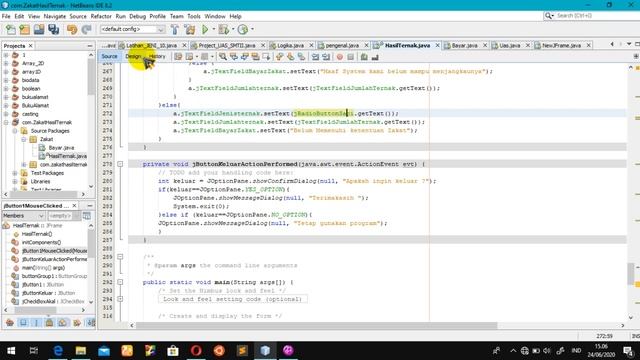The image size is (640, 360).
Task: Collapse the jButtonKeluarActionPerformed method fold
Action: tap(120, 164)
